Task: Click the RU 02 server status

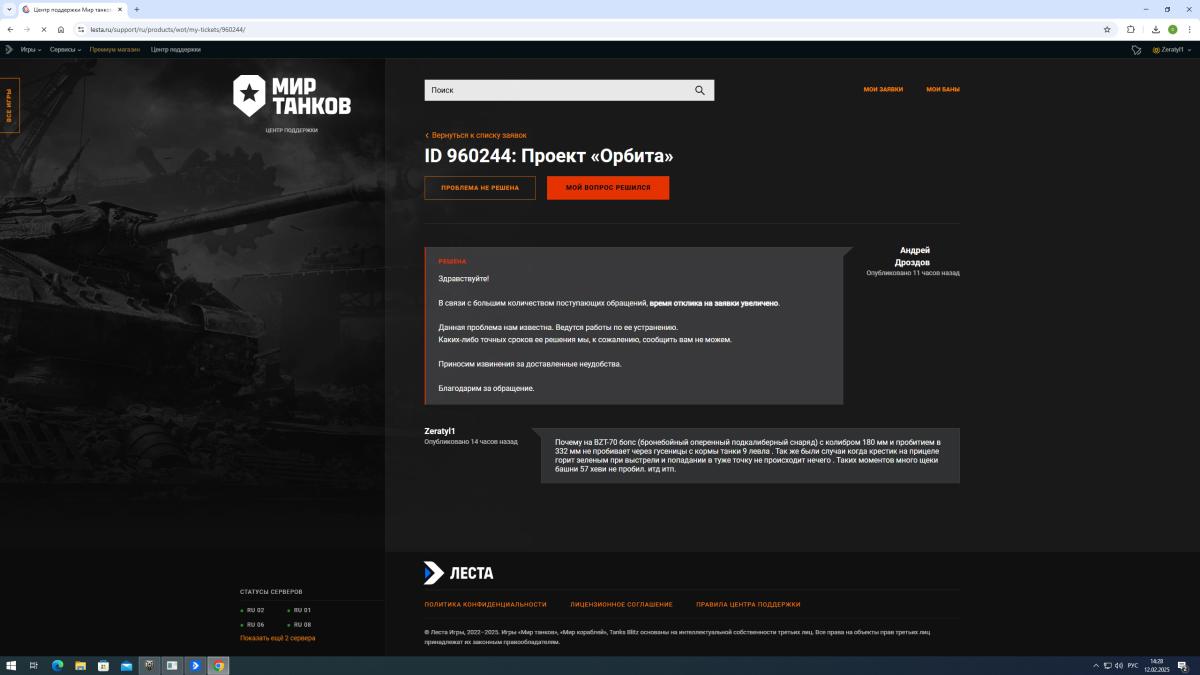Action: click(x=253, y=610)
